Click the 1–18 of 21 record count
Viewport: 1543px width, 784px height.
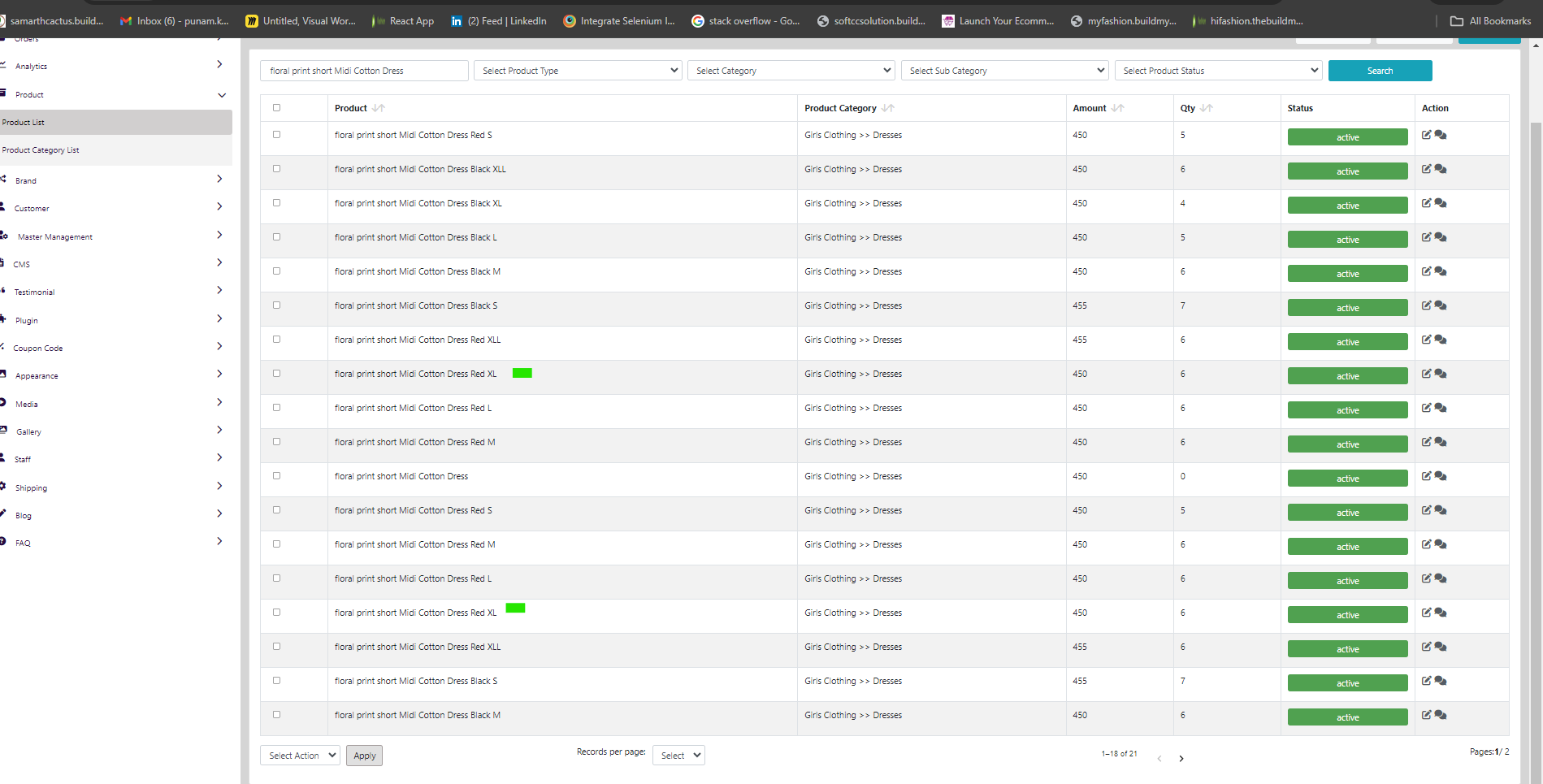point(1119,754)
